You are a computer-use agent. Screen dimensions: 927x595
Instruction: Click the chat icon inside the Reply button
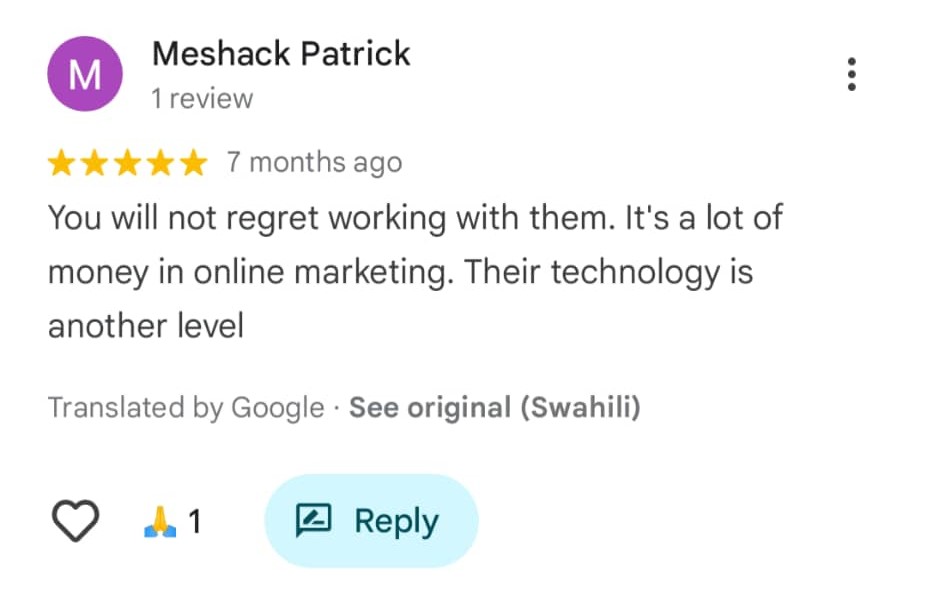[x=313, y=521]
